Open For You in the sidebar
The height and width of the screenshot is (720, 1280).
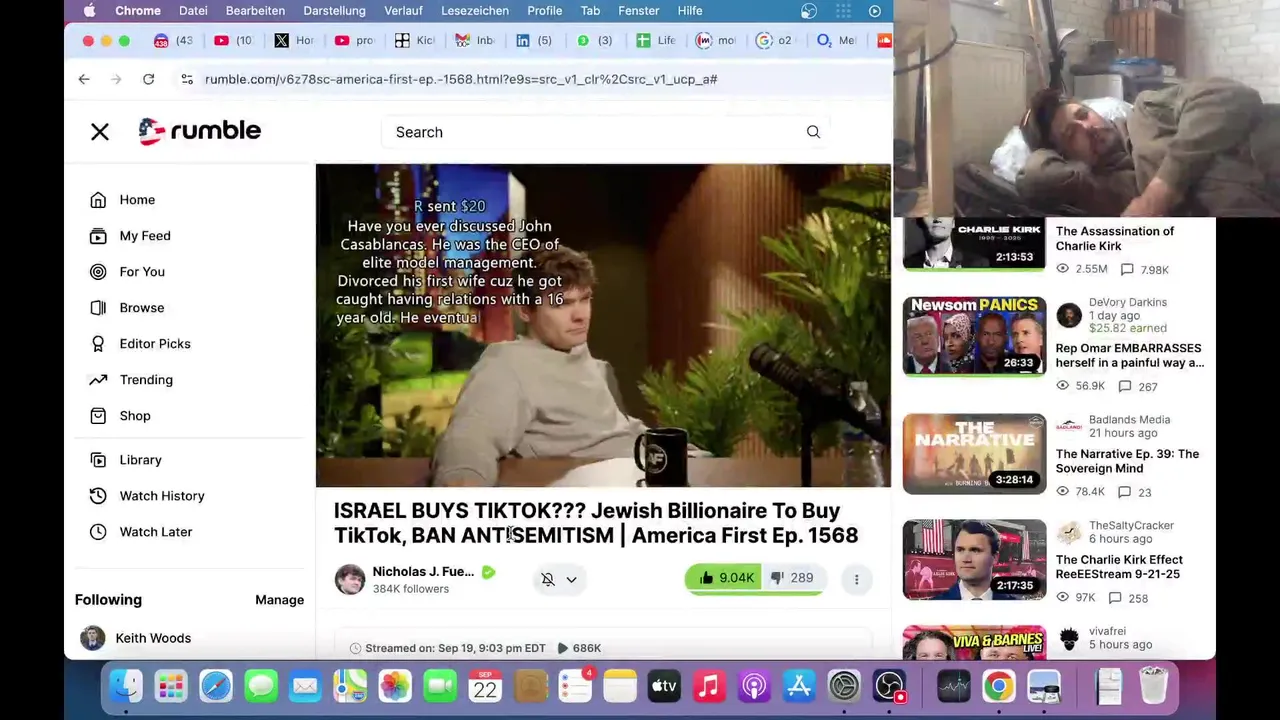[x=142, y=272]
